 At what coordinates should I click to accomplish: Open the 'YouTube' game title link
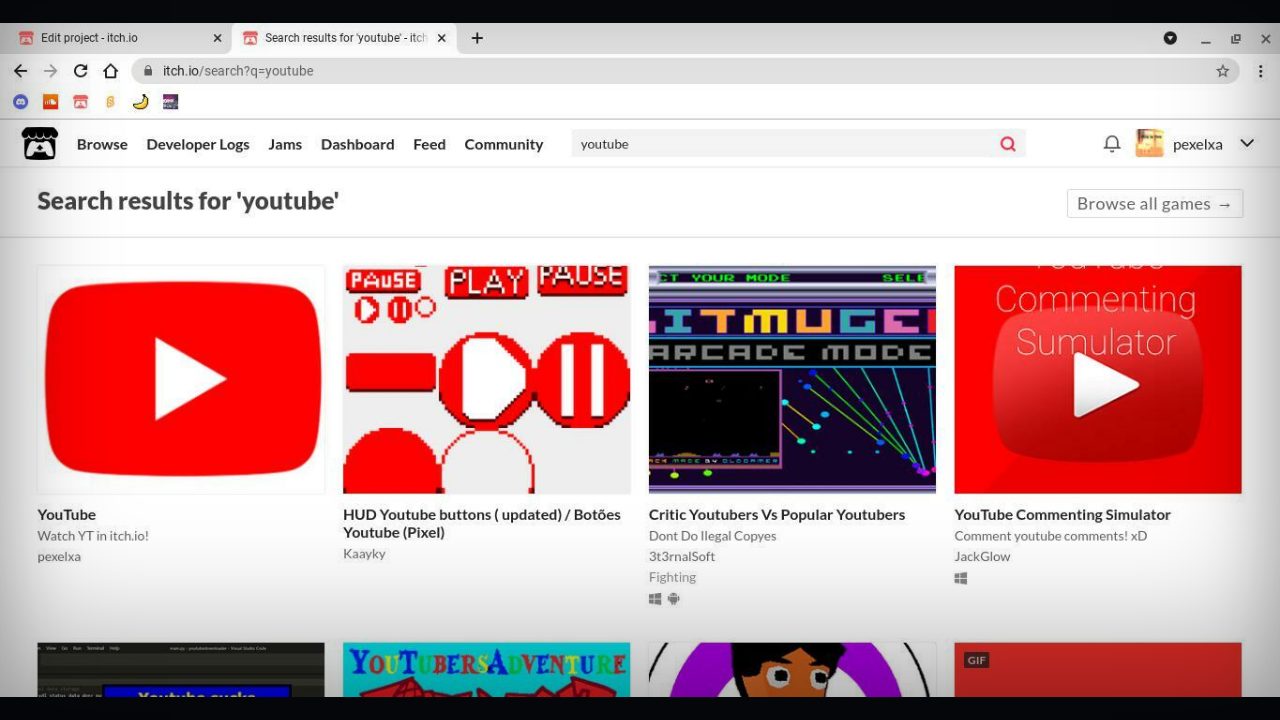click(67, 515)
